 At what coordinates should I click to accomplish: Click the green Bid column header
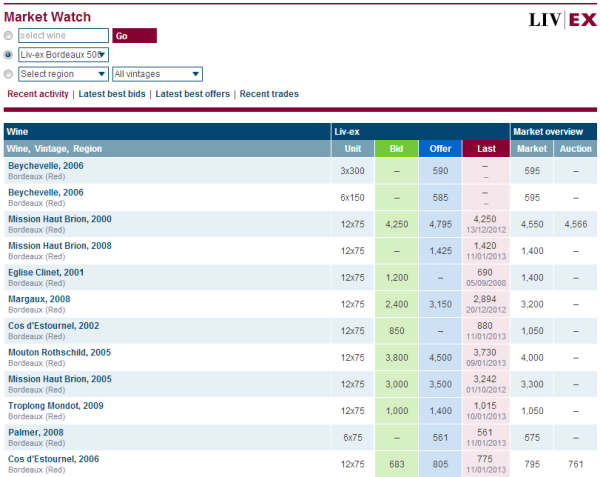click(396, 149)
